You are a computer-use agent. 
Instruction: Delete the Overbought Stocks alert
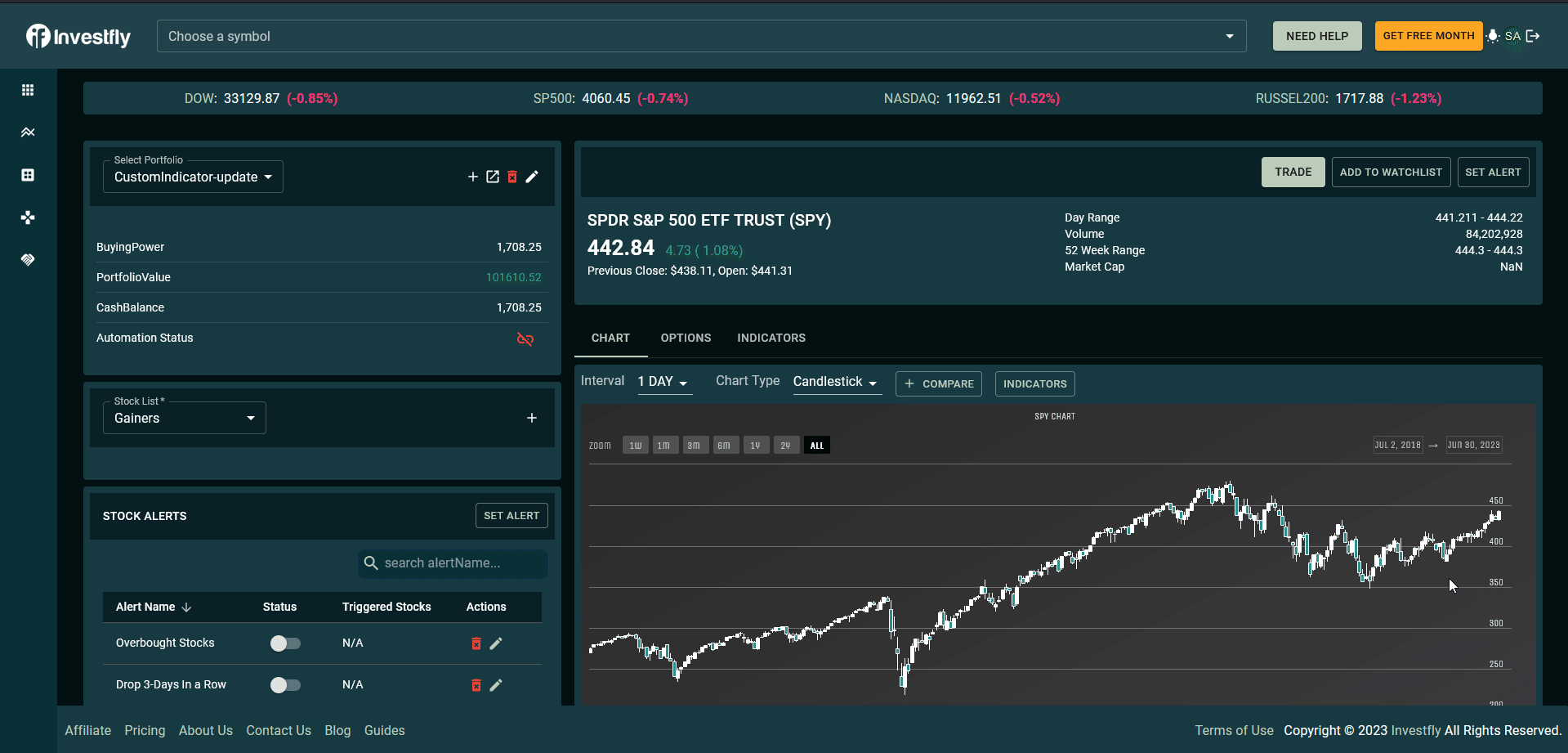tap(476, 643)
